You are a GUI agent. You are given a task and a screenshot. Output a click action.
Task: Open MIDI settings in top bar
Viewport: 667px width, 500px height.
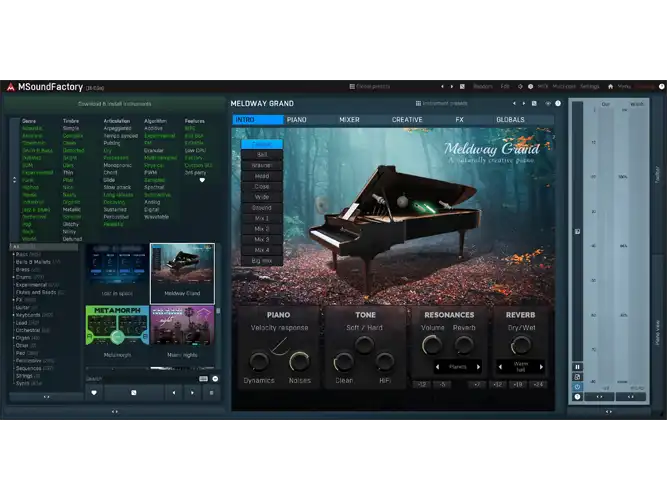(x=543, y=86)
